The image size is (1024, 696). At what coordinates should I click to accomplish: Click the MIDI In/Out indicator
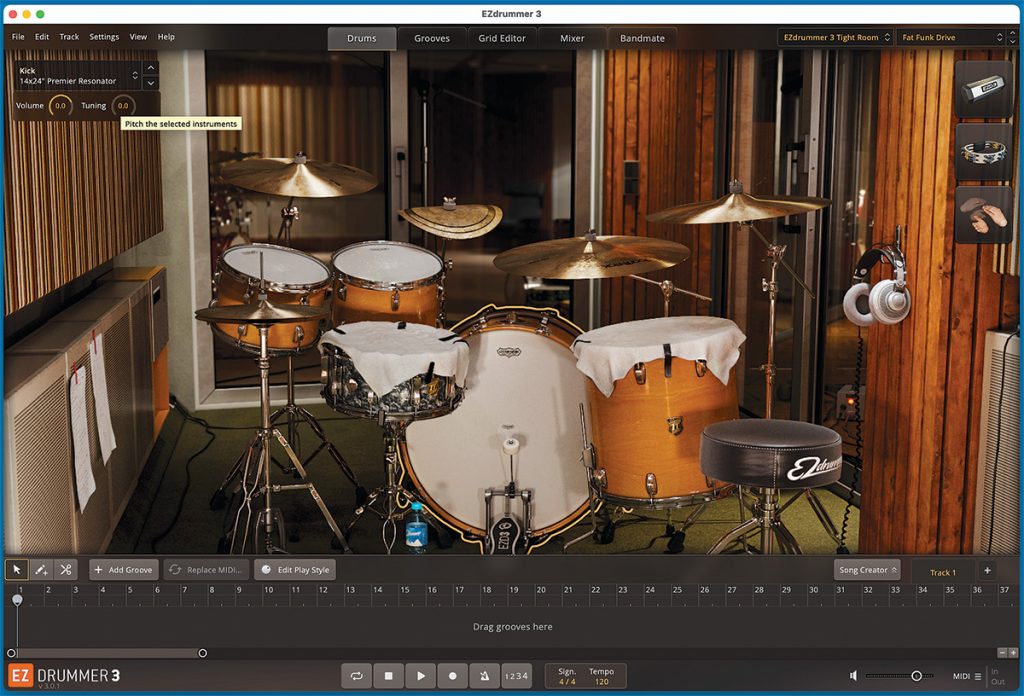998,676
